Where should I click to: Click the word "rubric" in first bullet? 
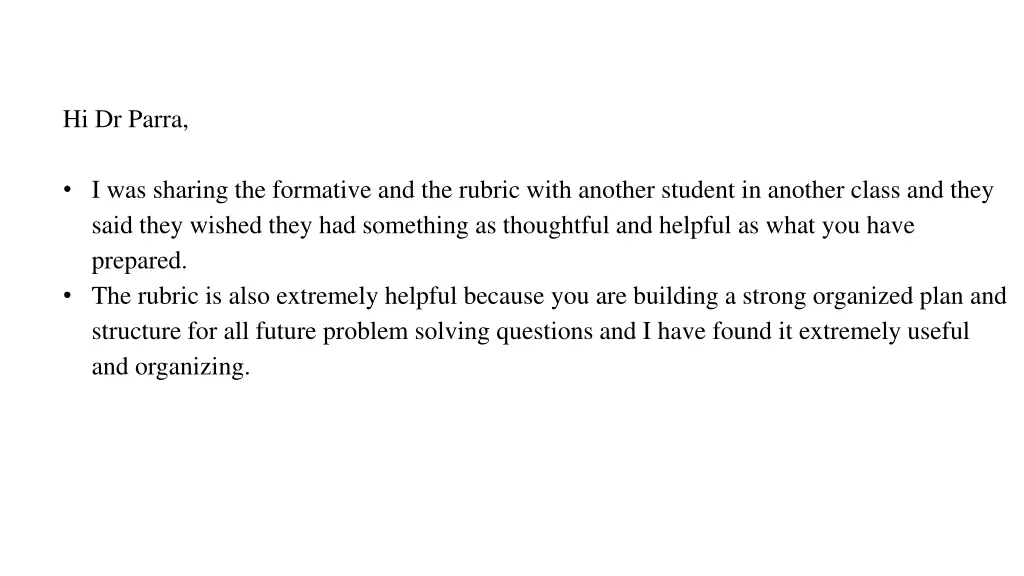(488, 190)
